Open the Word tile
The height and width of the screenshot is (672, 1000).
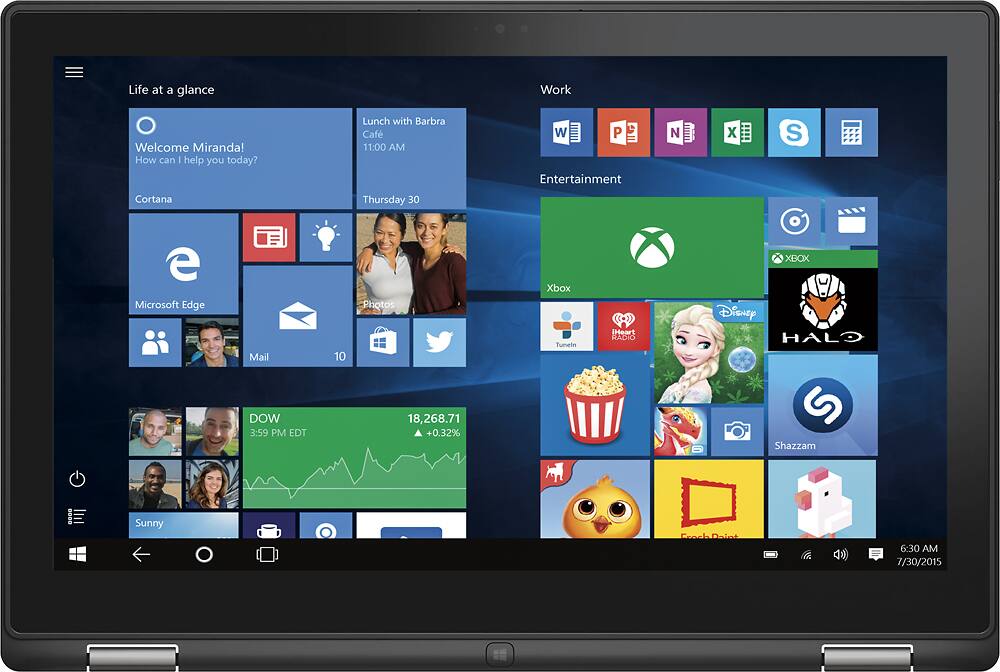click(x=566, y=133)
